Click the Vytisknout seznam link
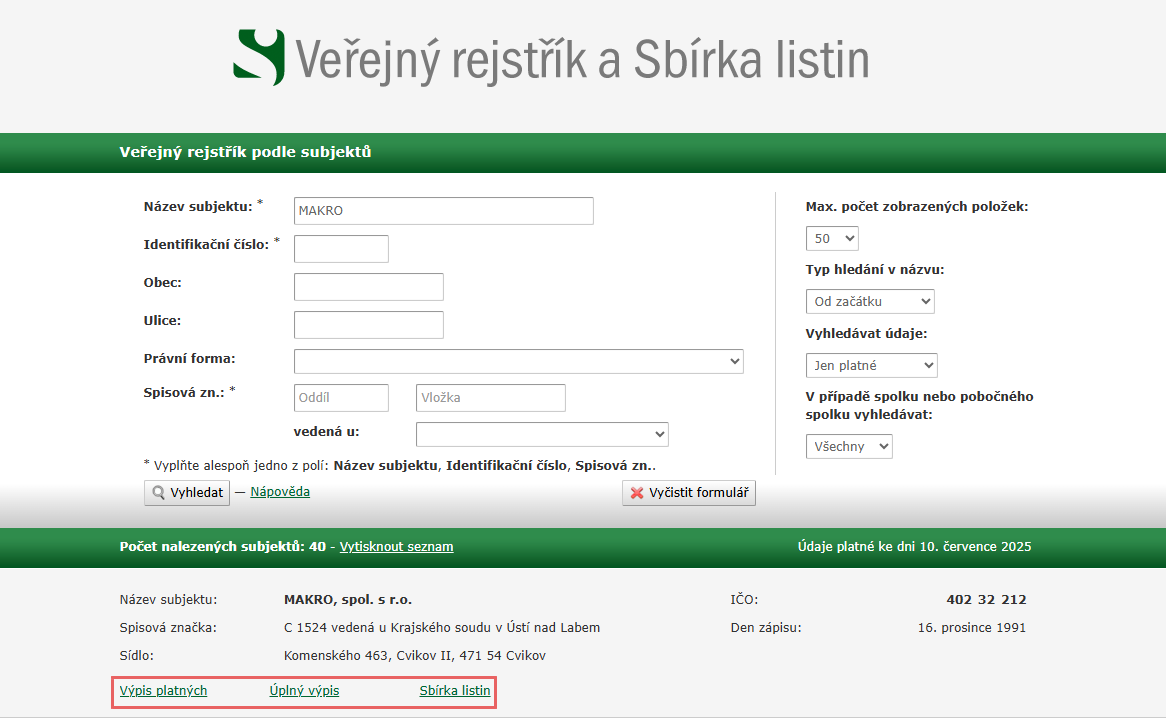This screenshot has width=1166, height=719. (396, 547)
